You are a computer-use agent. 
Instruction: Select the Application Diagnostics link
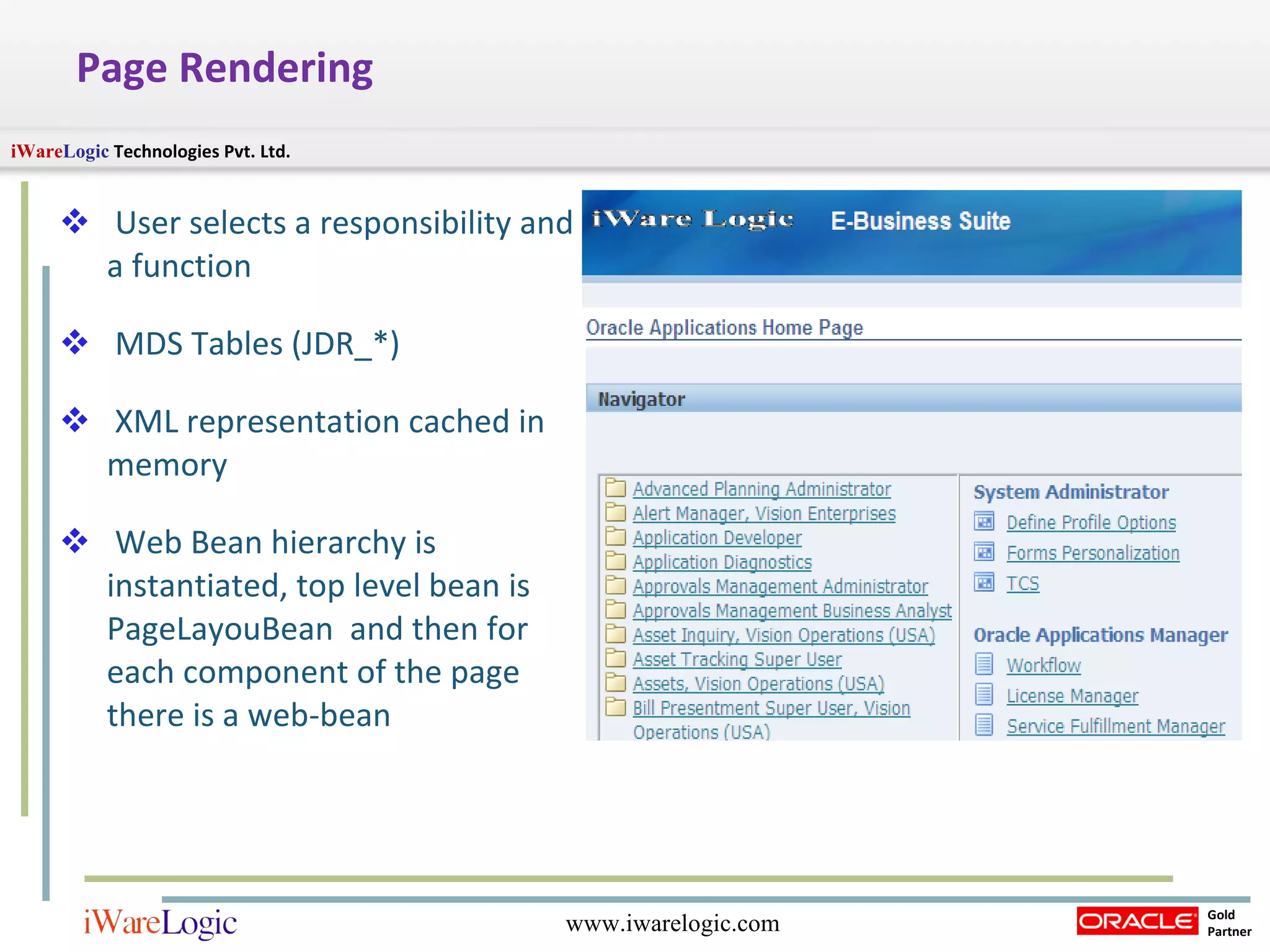tap(722, 562)
